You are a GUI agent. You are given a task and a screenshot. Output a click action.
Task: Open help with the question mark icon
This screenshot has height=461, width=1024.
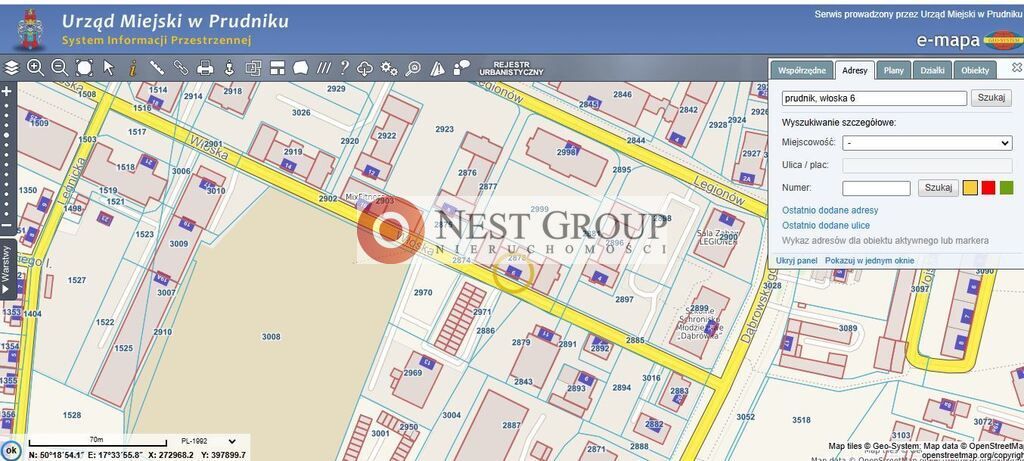click(x=345, y=68)
